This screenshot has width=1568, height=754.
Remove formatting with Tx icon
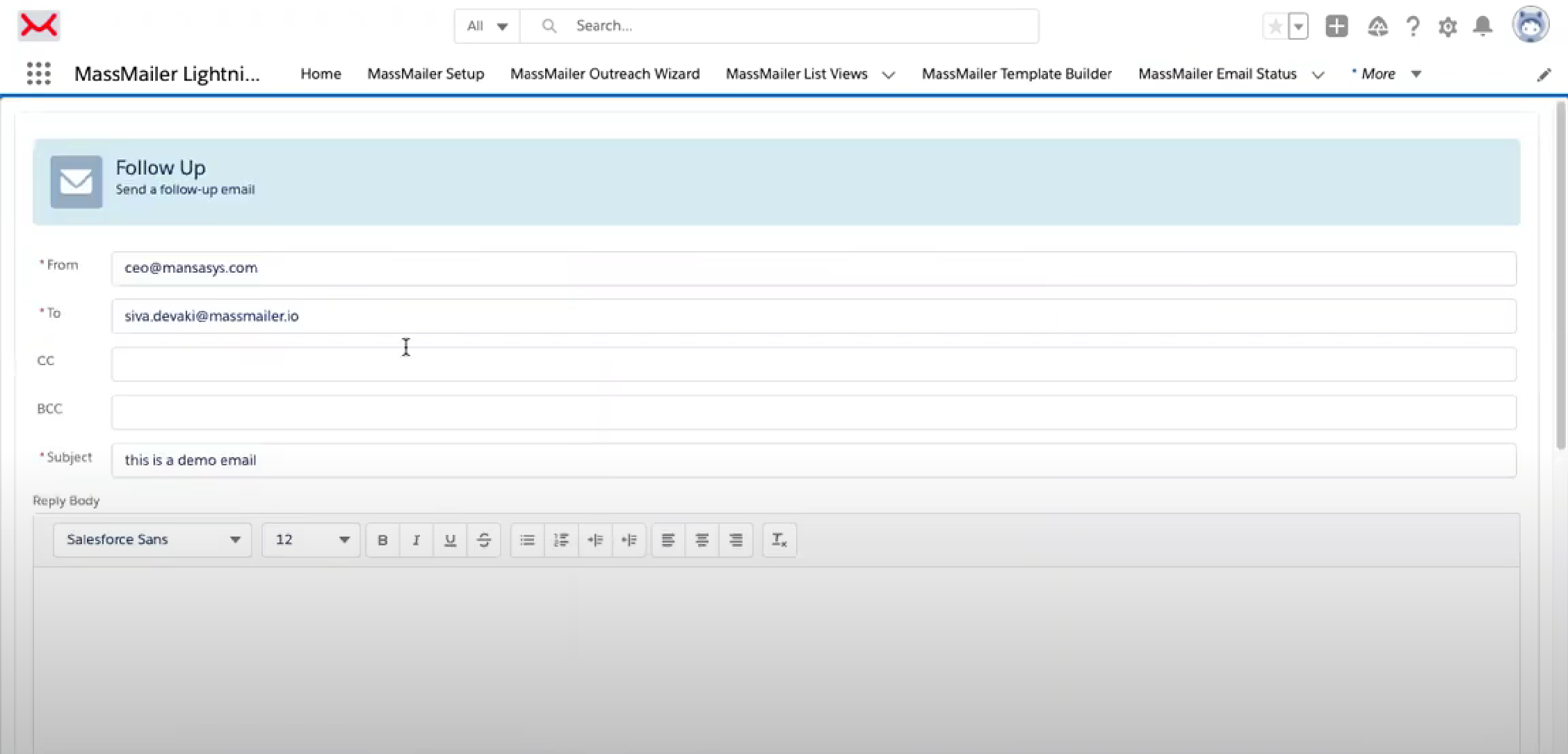pyautogui.click(x=779, y=540)
